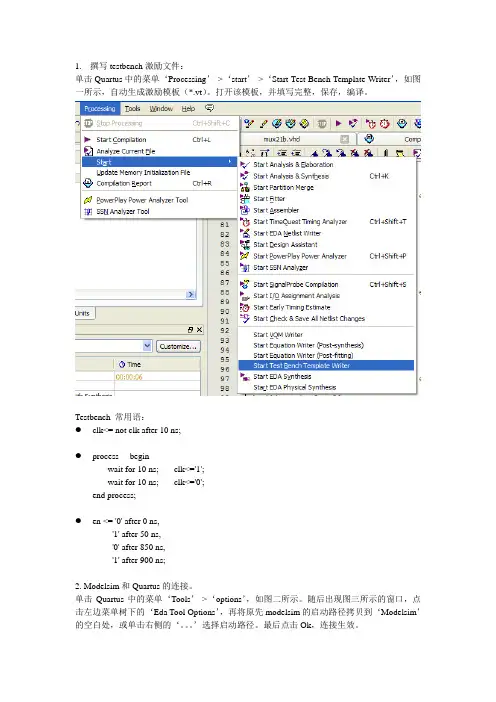Image resolution: width=496 pixels, height=702 pixels.
Task: Click the Start Fitter icon
Action: 245,198
